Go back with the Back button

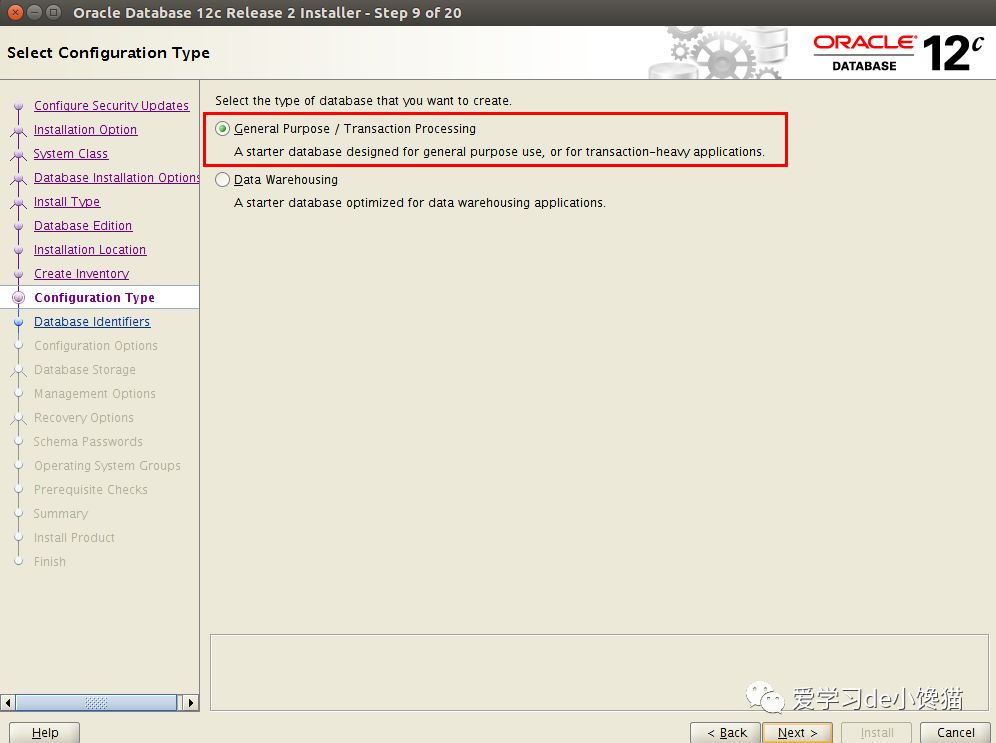coord(726,732)
